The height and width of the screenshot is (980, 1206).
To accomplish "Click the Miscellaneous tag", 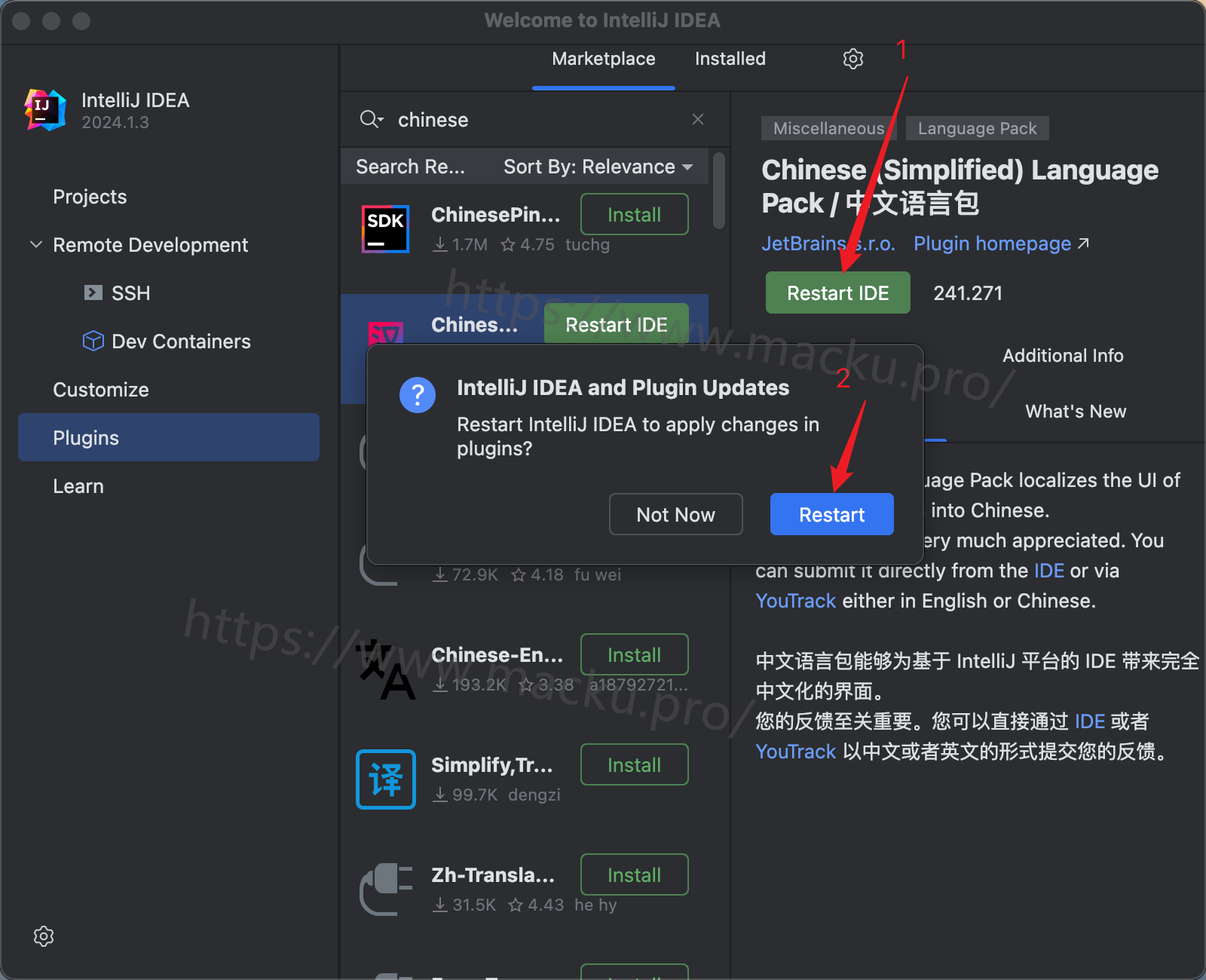I will 828,128.
